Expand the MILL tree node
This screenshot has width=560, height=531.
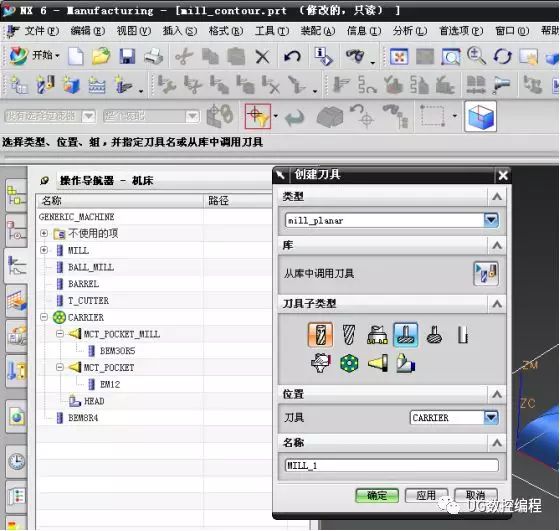tap(44, 250)
